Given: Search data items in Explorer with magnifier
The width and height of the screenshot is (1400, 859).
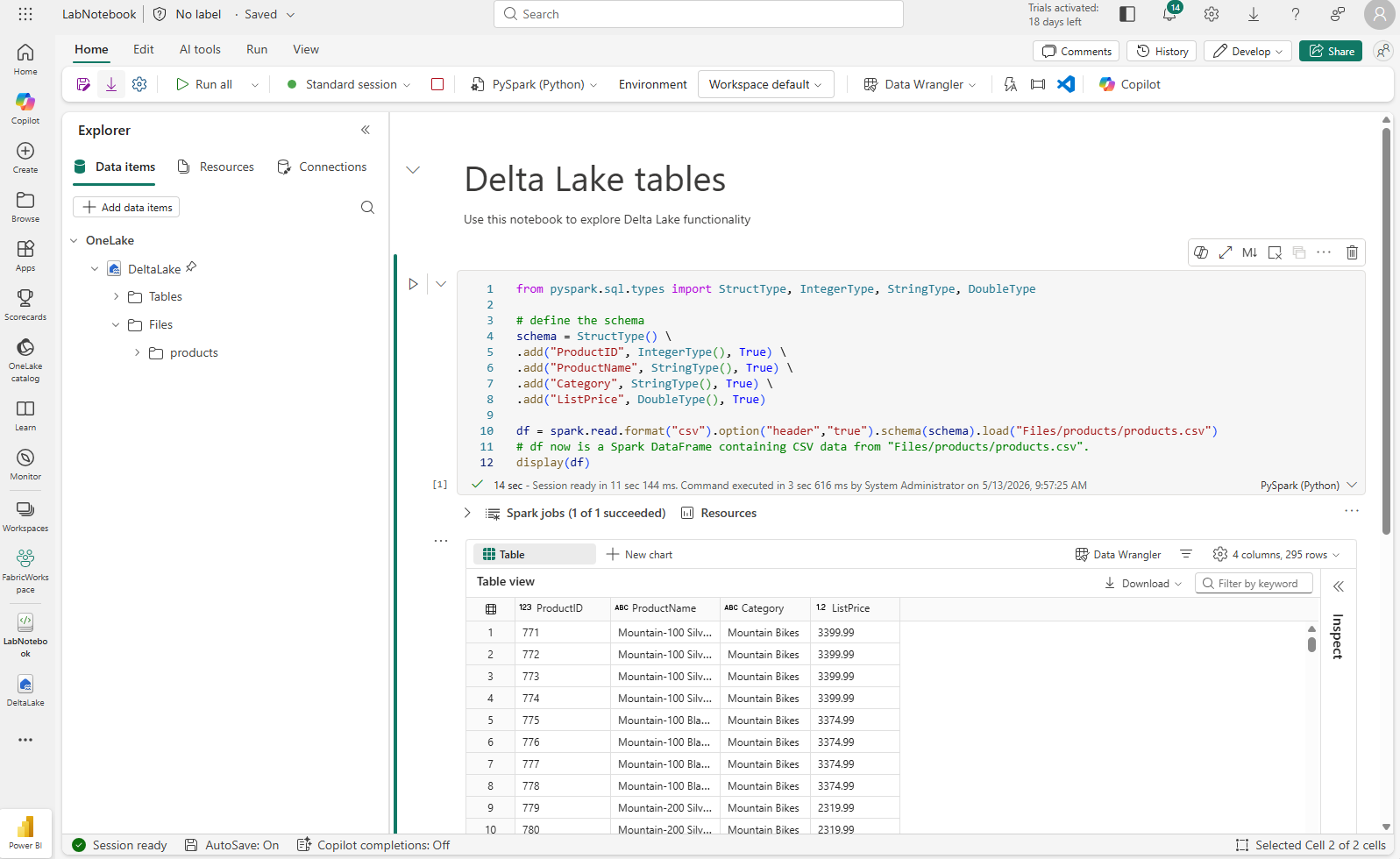Looking at the screenshot, I should (367, 208).
